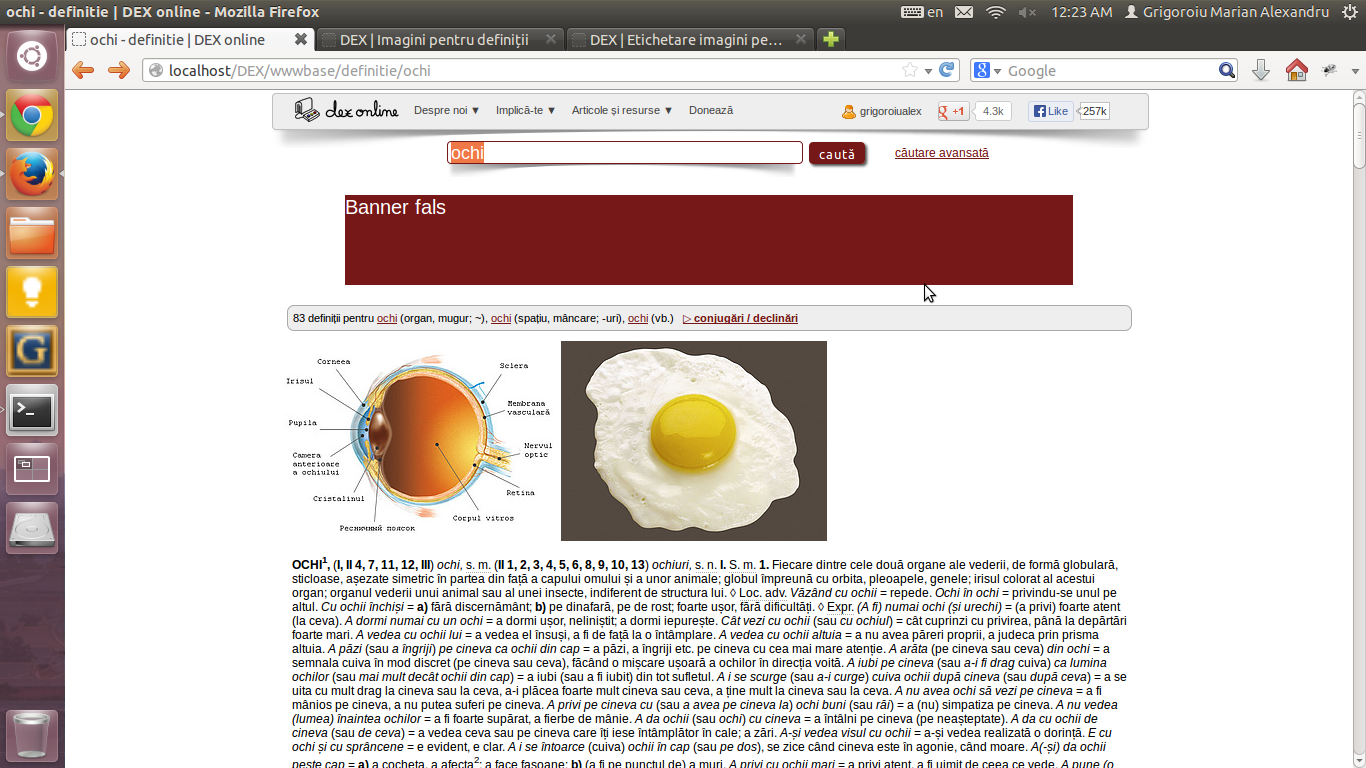Go forward with Firefox forward arrow

coord(118,70)
